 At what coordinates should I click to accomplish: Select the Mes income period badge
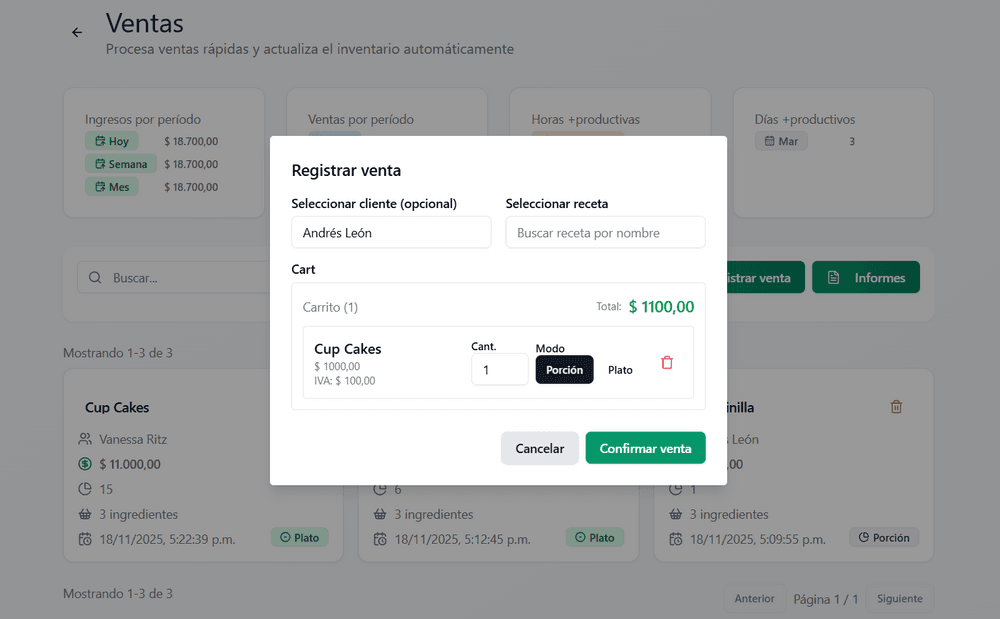point(112,187)
